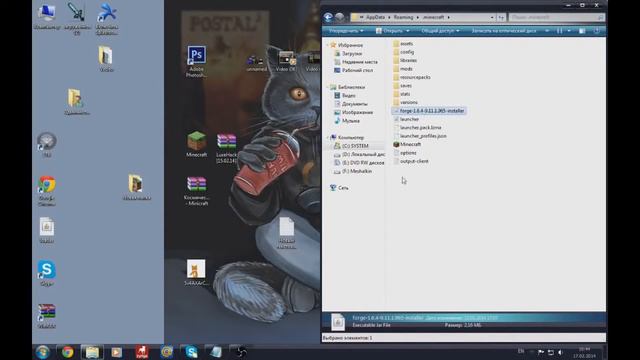The image size is (640, 360).
Task: Open Windows Explorer from the taskbar
Action: (92, 352)
